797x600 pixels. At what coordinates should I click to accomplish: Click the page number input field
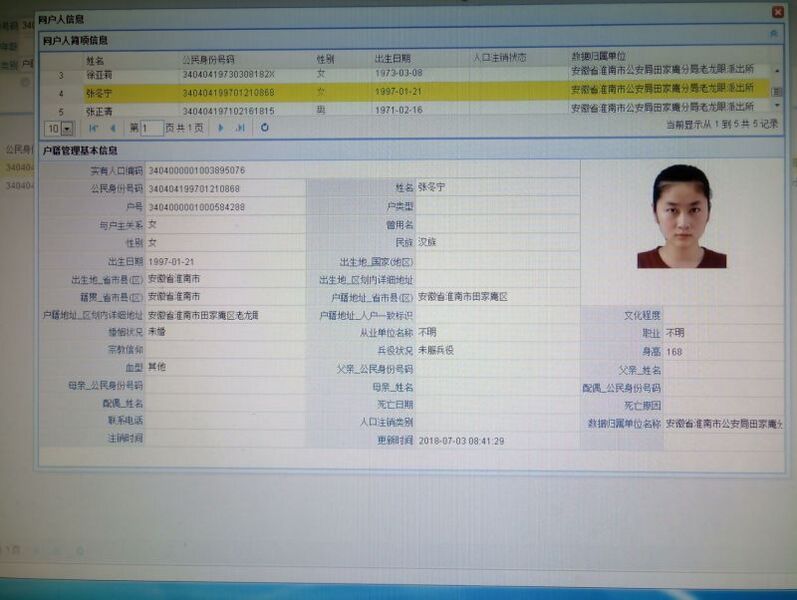(151, 128)
